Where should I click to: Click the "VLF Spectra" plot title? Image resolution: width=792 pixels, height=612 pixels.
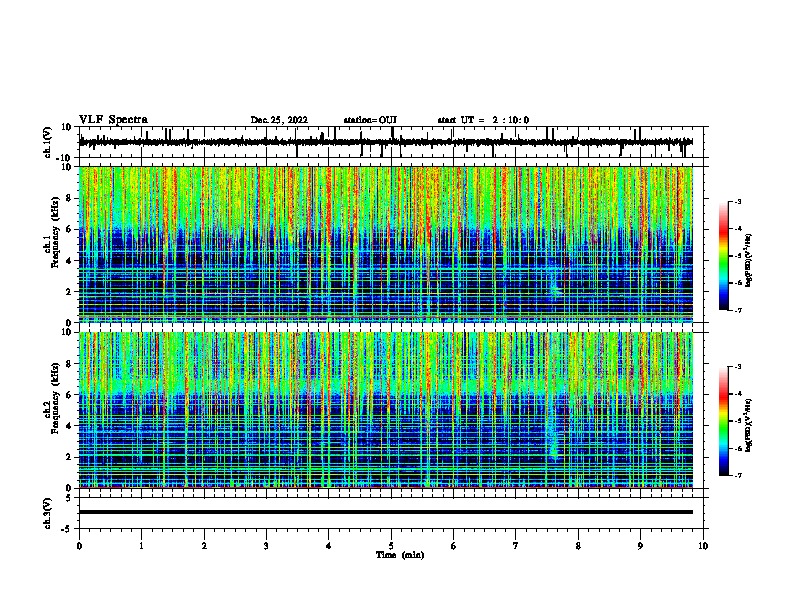click(x=113, y=120)
